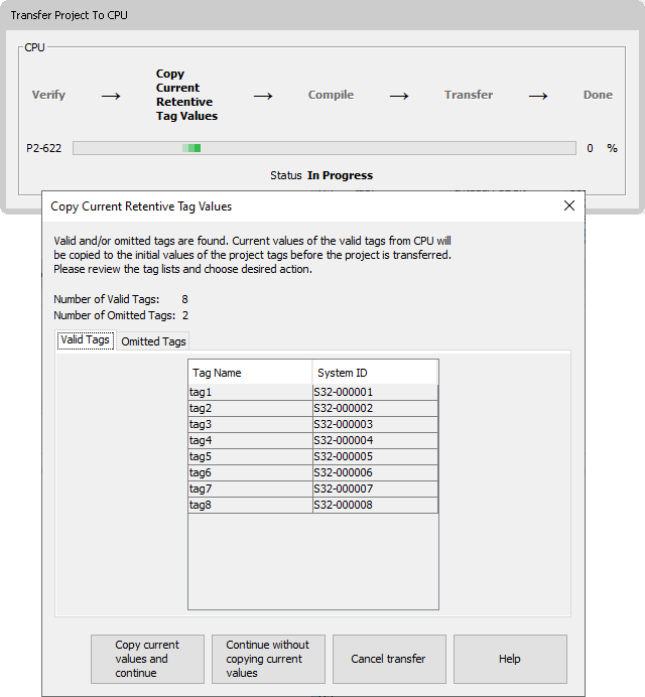The width and height of the screenshot is (645, 697).
Task: Pick tag4 from the tag list
Action: [249, 441]
